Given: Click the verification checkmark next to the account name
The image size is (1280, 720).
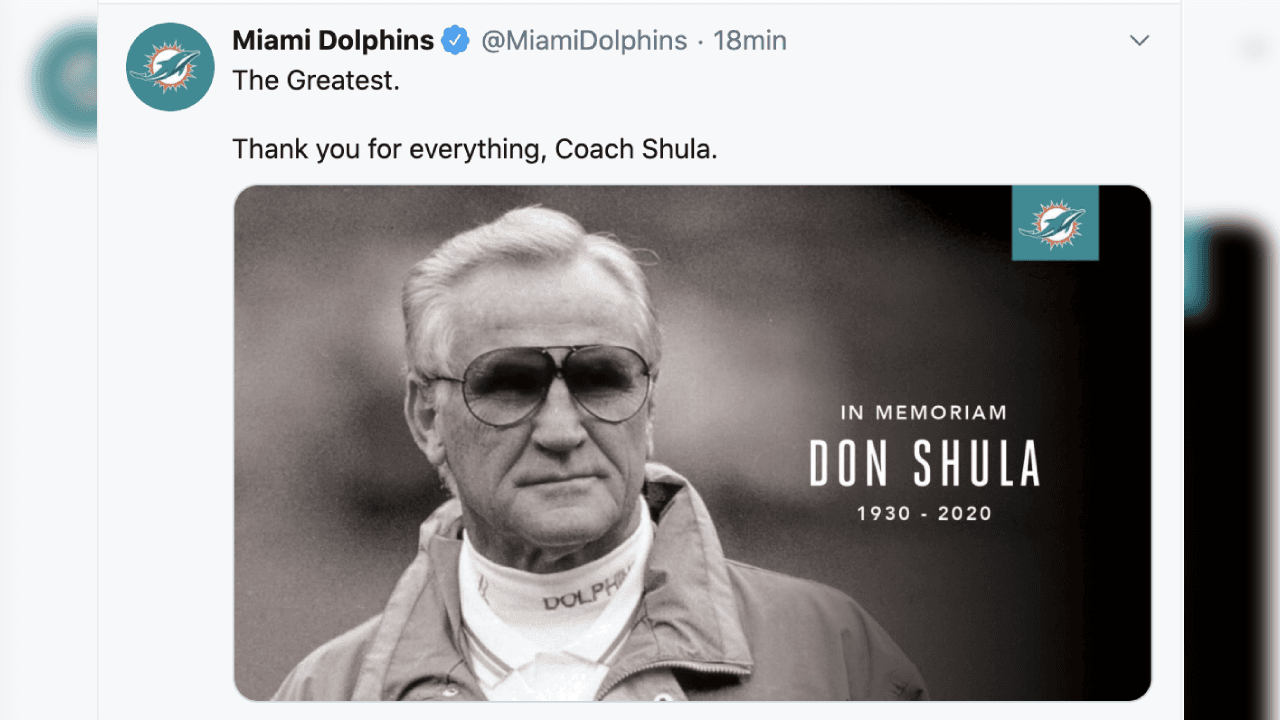Looking at the screenshot, I should click(x=455, y=40).
